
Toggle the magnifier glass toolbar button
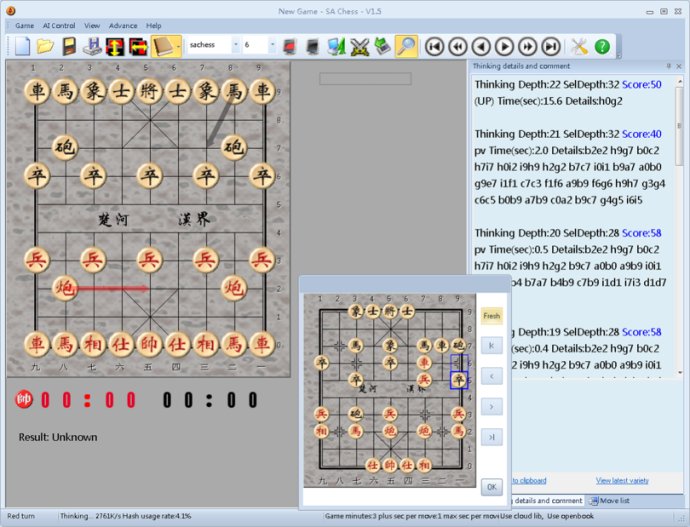(x=406, y=46)
